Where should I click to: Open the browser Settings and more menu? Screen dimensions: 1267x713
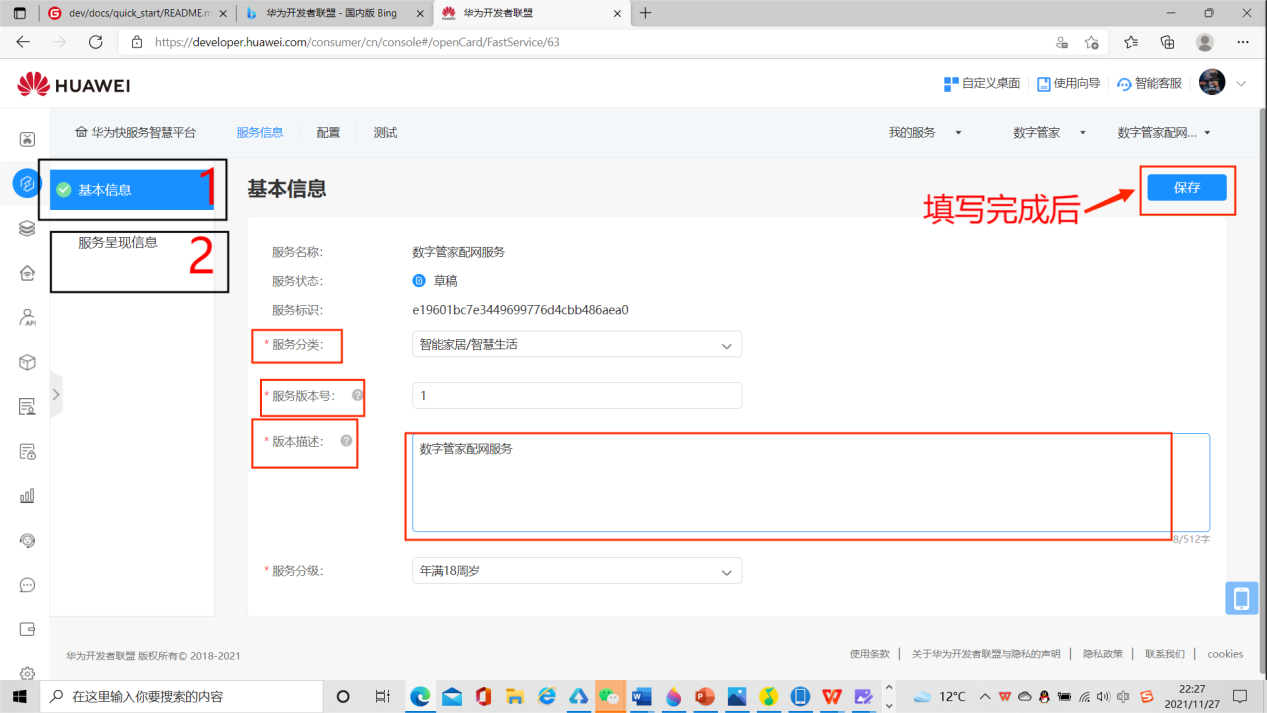pos(1243,42)
